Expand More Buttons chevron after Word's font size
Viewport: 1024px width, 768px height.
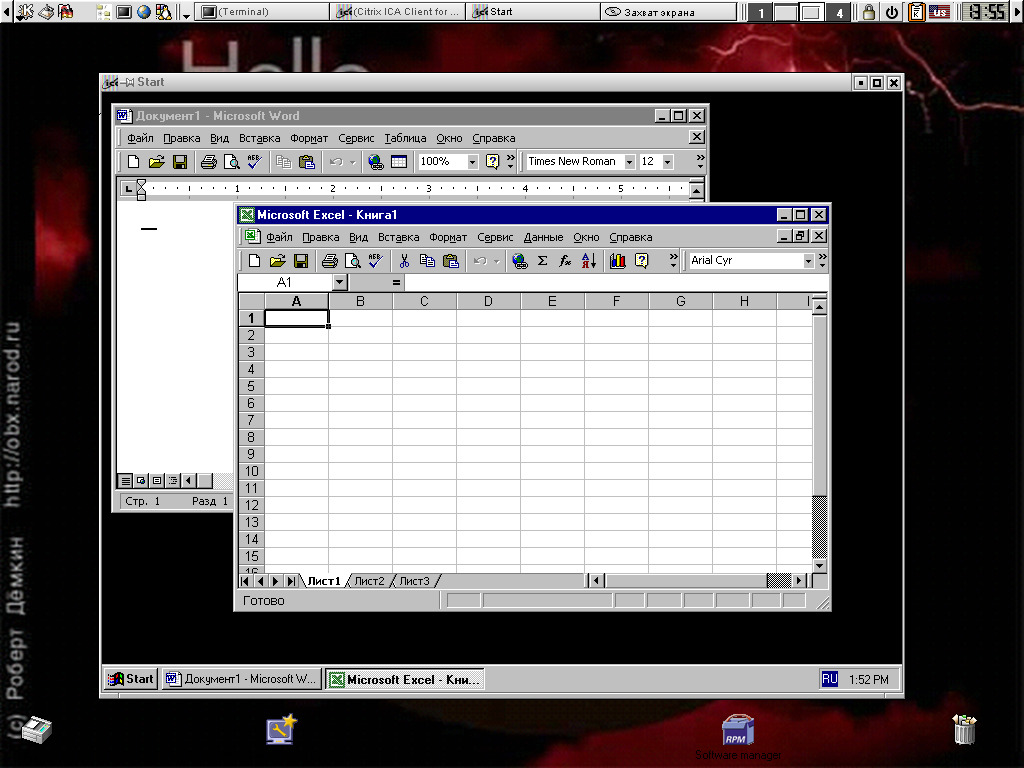[x=700, y=161]
